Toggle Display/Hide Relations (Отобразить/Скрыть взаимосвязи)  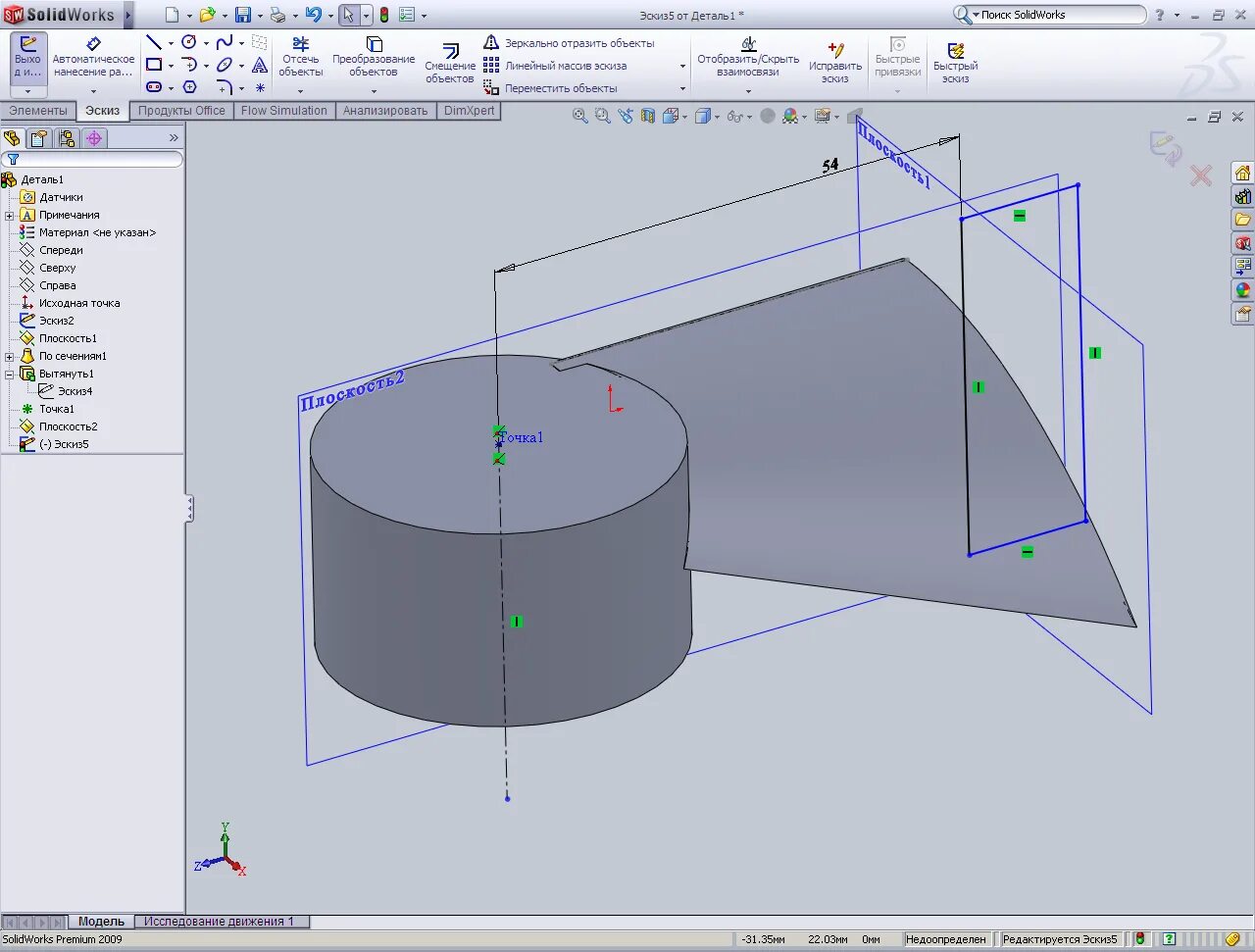(x=750, y=59)
